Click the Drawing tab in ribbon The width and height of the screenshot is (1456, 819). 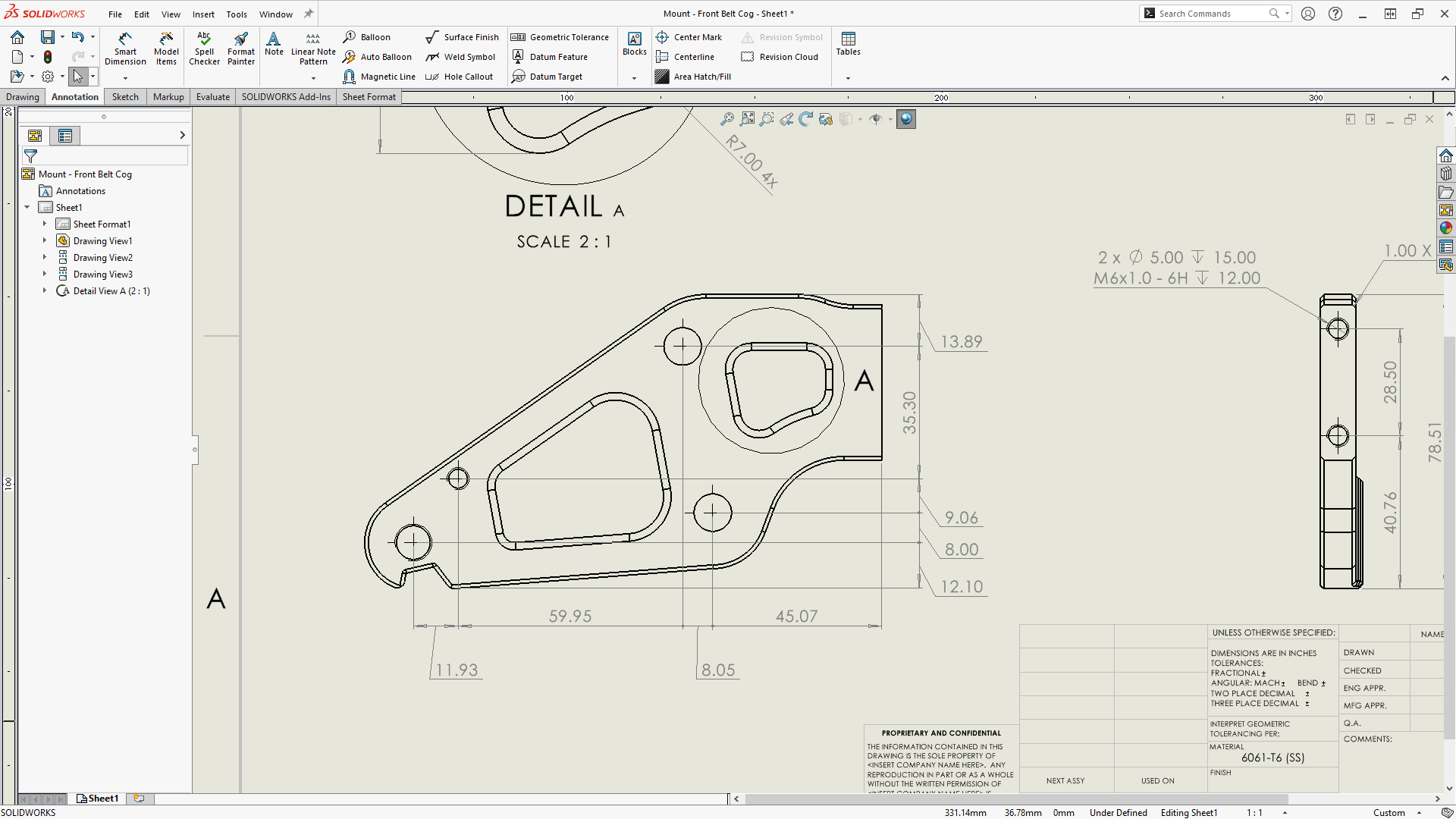[x=22, y=97]
